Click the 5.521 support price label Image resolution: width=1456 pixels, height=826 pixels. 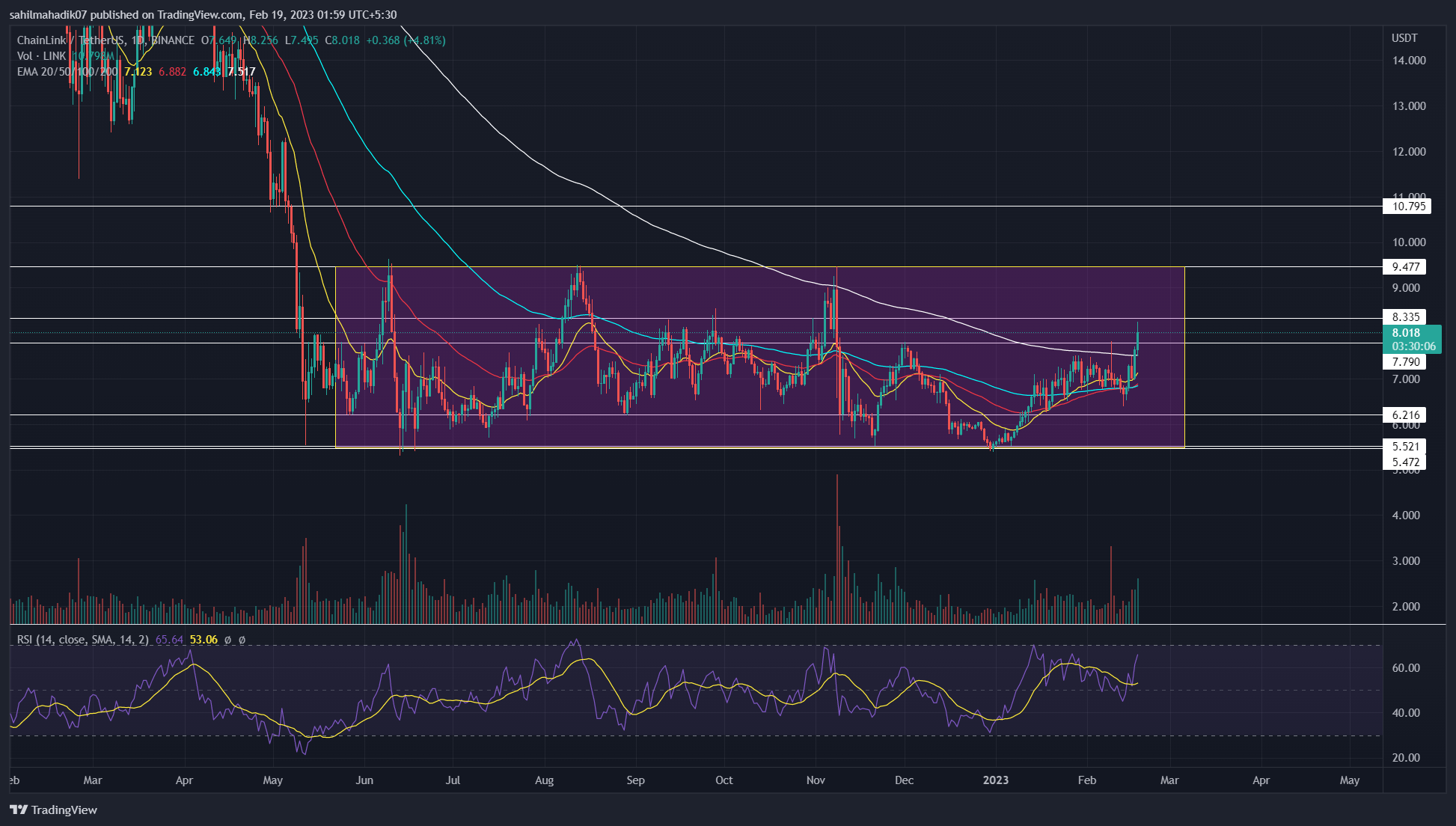pyautogui.click(x=1404, y=446)
